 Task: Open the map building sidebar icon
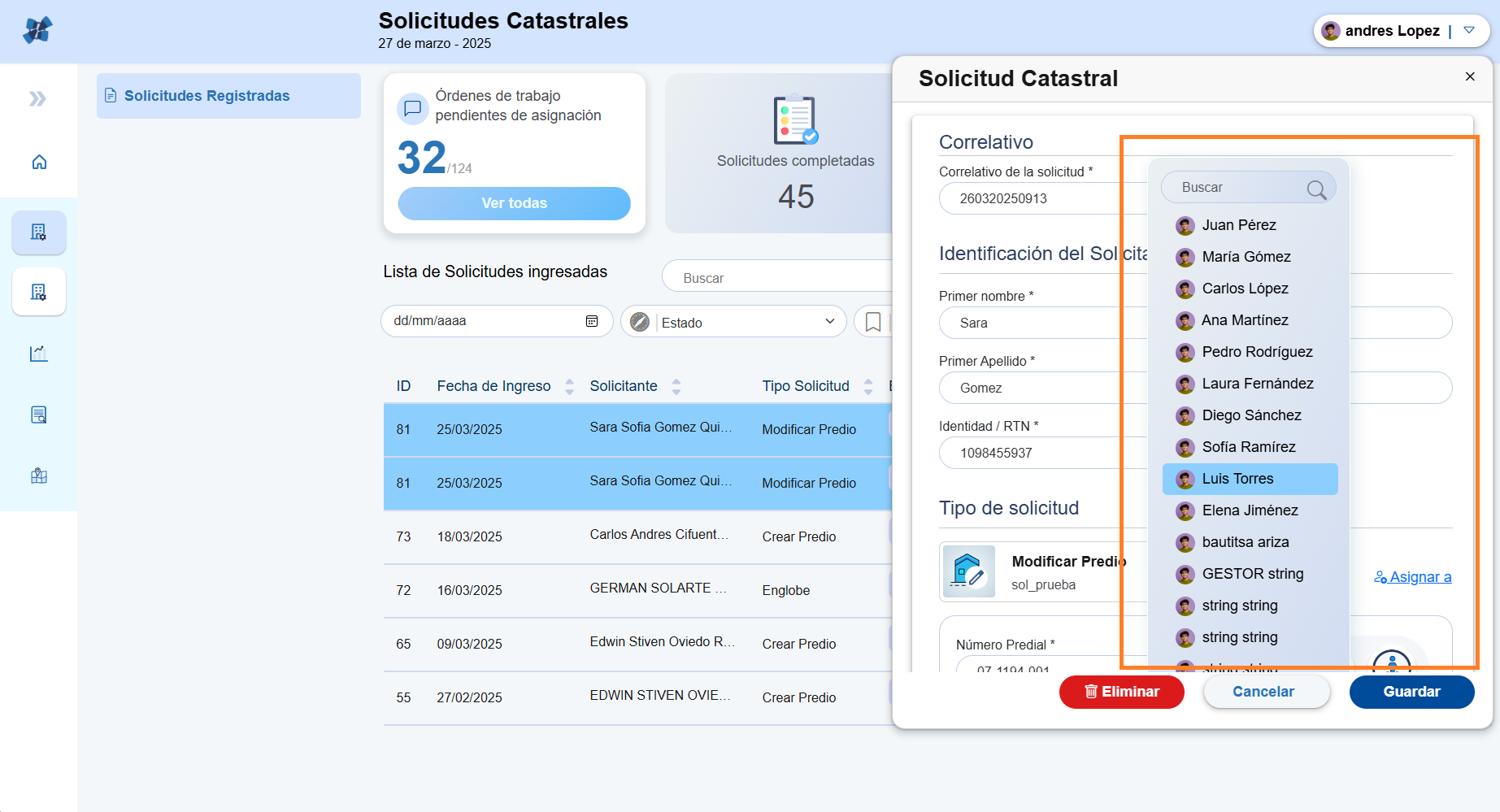click(39, 476)
